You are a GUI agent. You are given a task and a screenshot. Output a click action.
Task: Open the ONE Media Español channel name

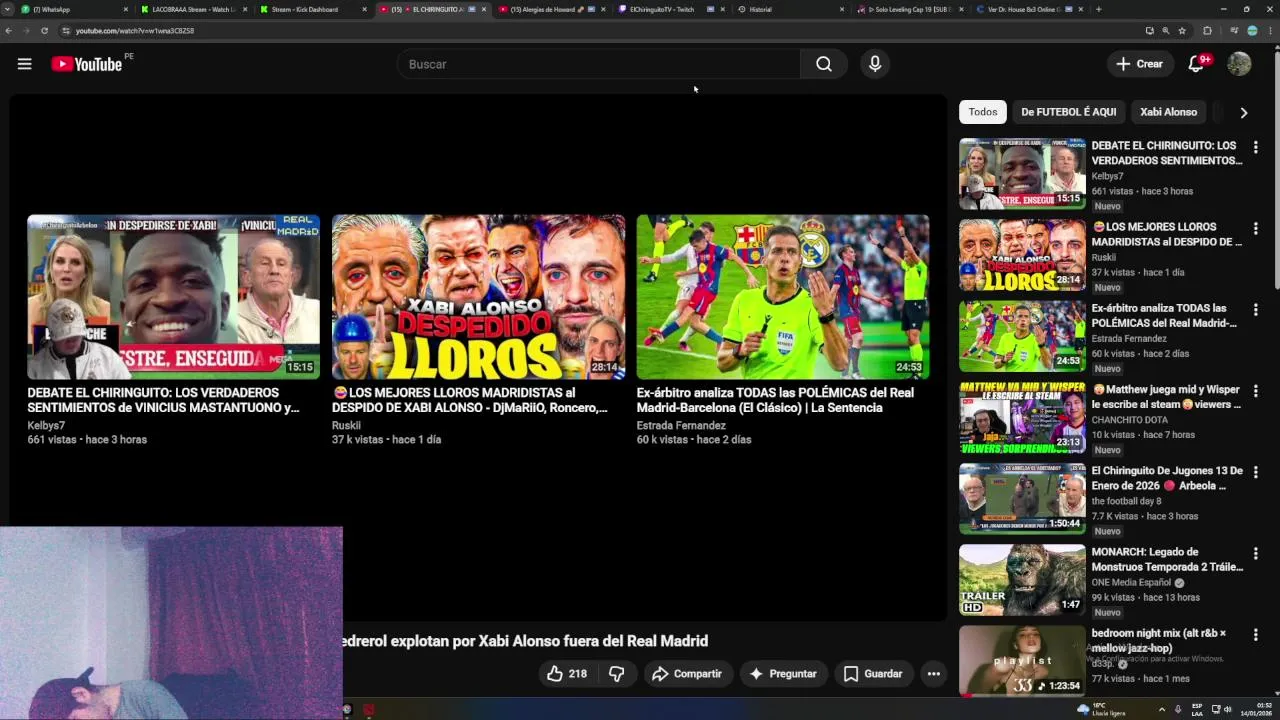point(1131,582)
